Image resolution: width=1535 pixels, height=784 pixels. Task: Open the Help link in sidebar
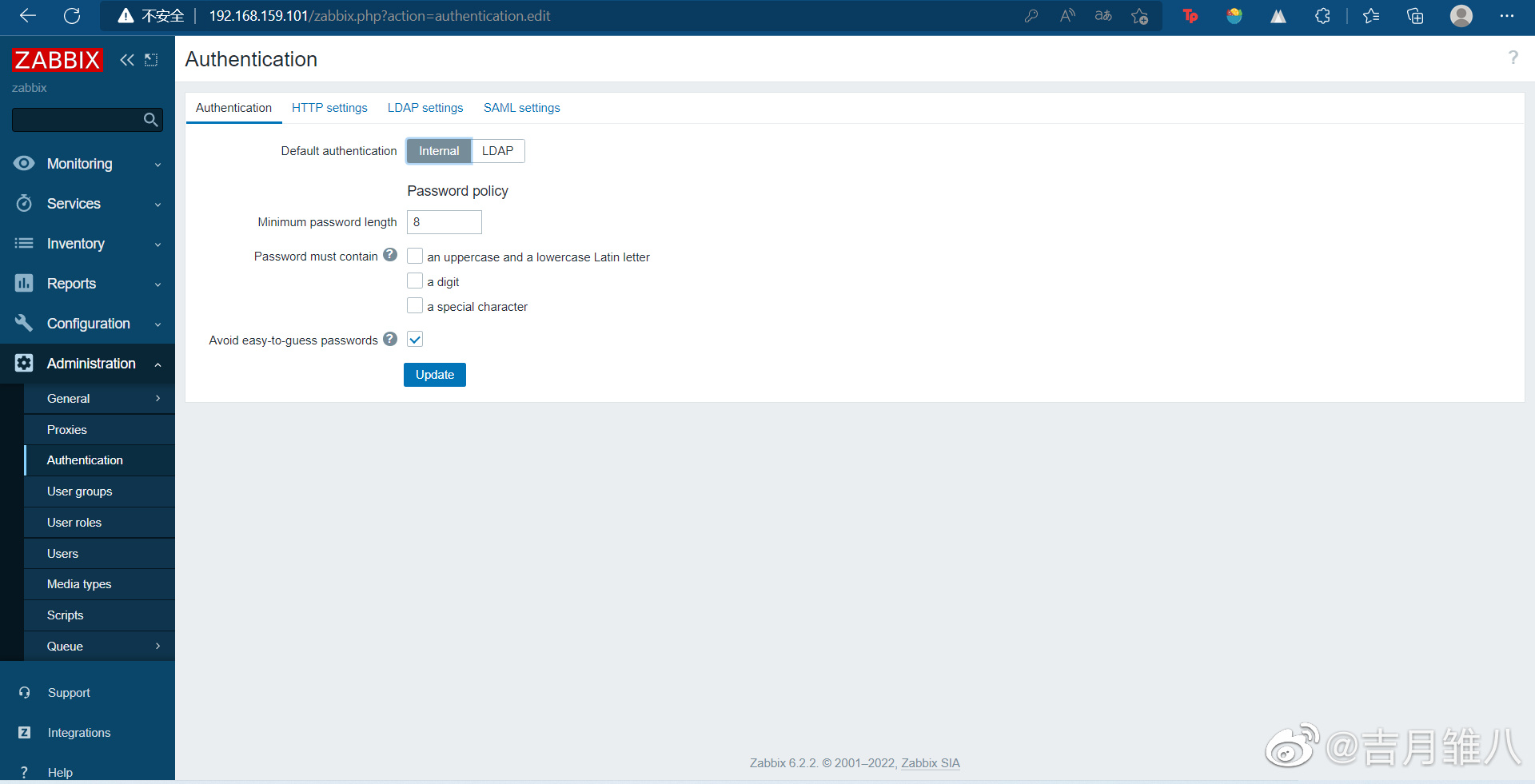tap(60, 773)
